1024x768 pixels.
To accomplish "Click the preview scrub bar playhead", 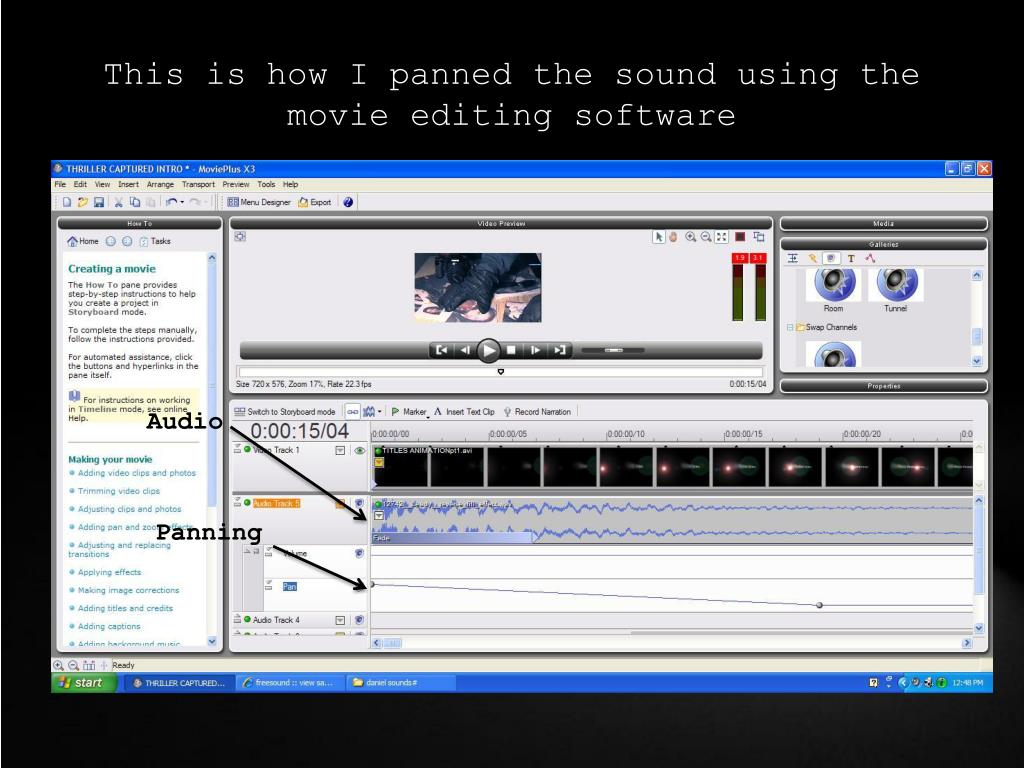I will (501, 372).
